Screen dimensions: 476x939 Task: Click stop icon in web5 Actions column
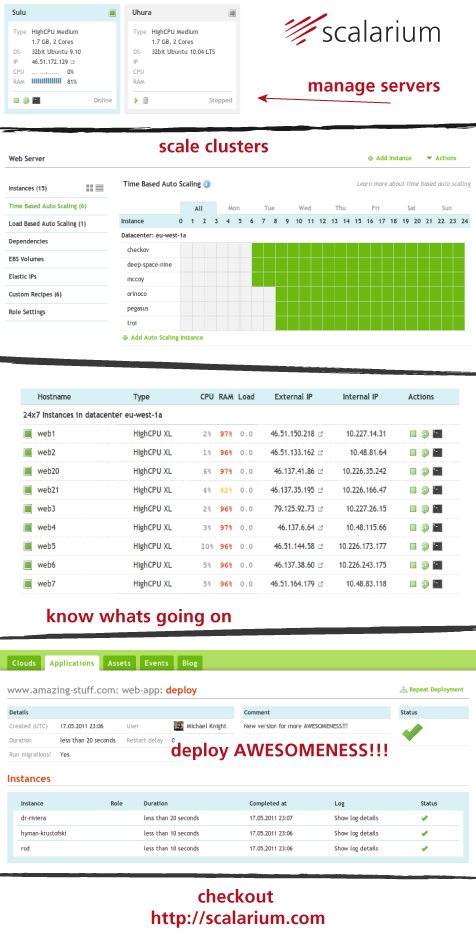click(413, 547)
